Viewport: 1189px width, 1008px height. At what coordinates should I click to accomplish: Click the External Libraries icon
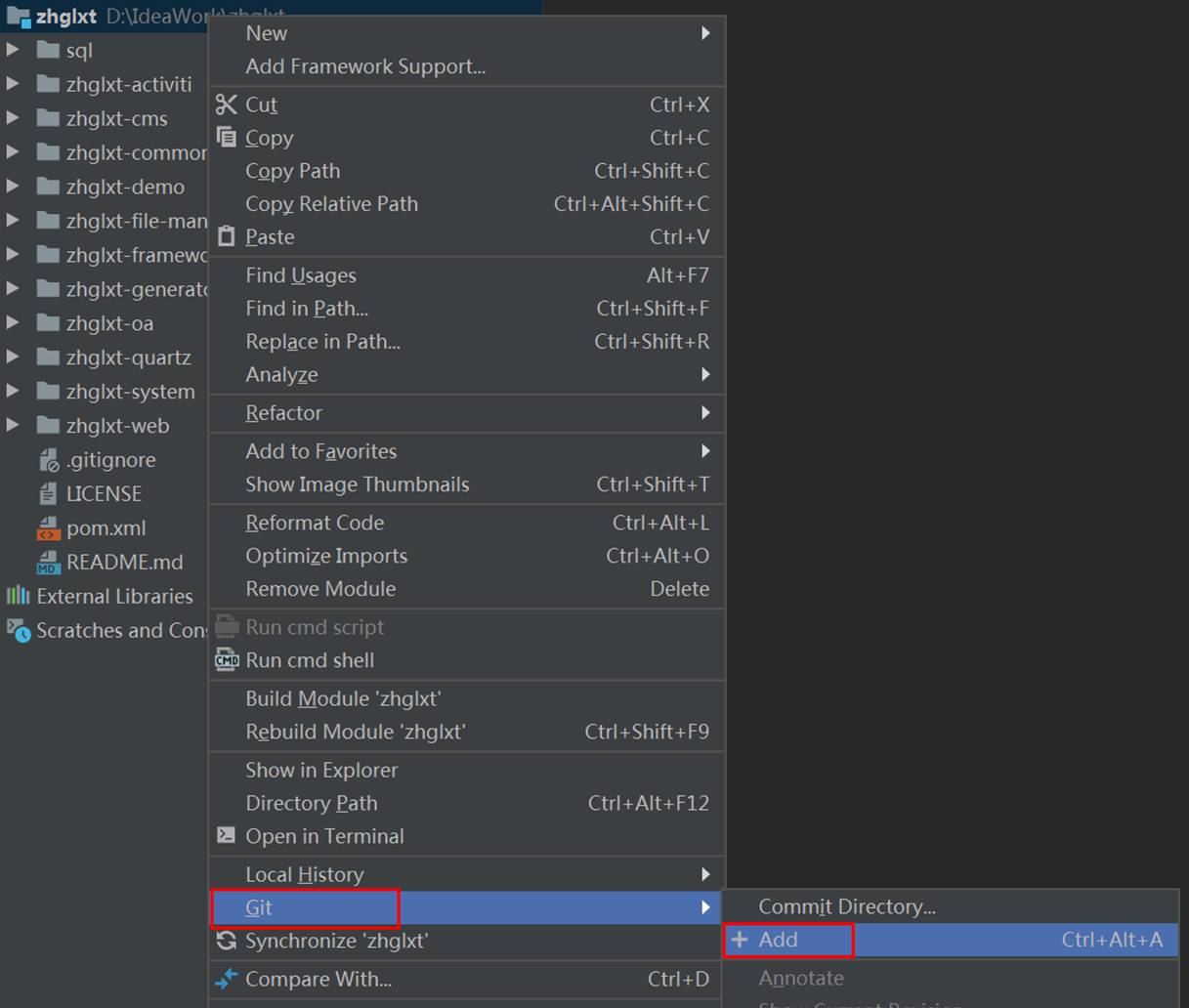(x=16, y=596)
